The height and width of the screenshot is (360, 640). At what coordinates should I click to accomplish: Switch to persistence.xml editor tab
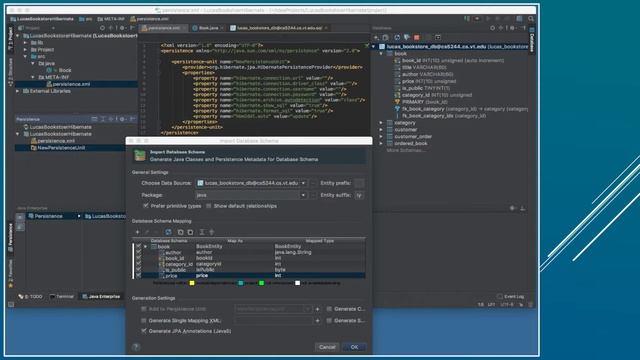162,28
